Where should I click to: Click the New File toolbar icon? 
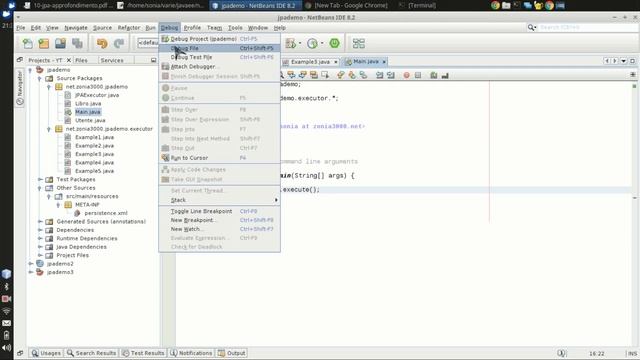(28, 43)
